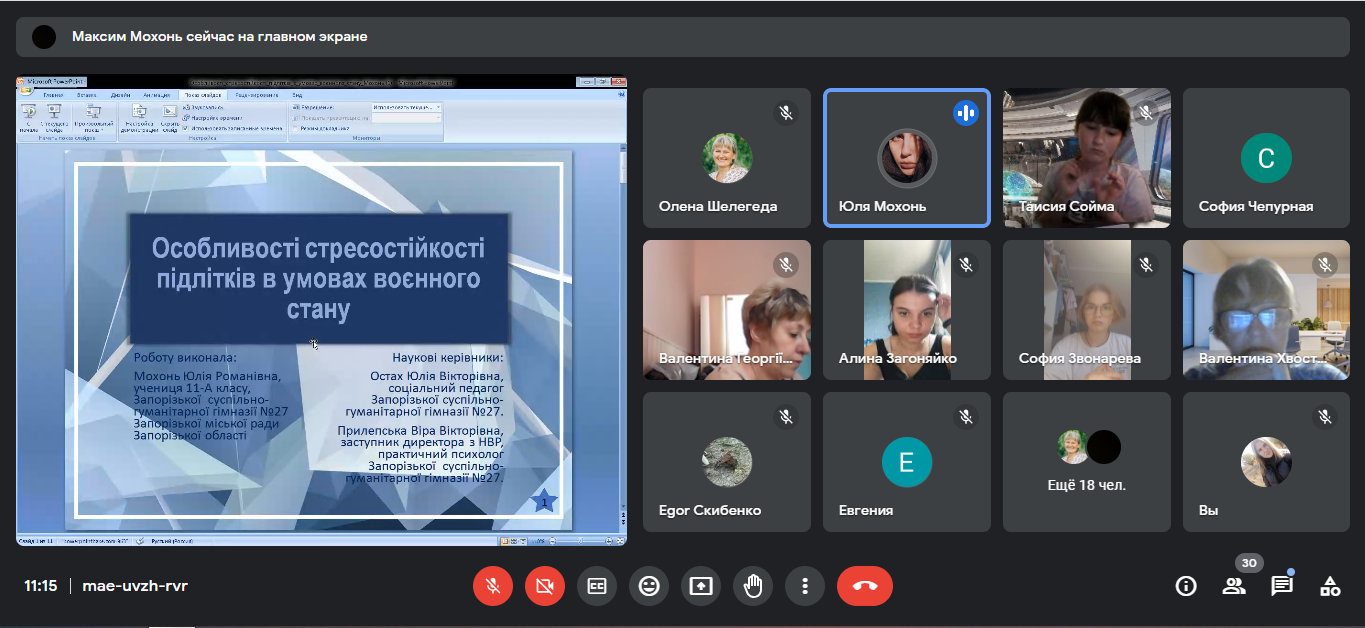Open meeting details info icon
Image resolution: width=1365 pixels, height=628 pixels.
(1186, 587)
